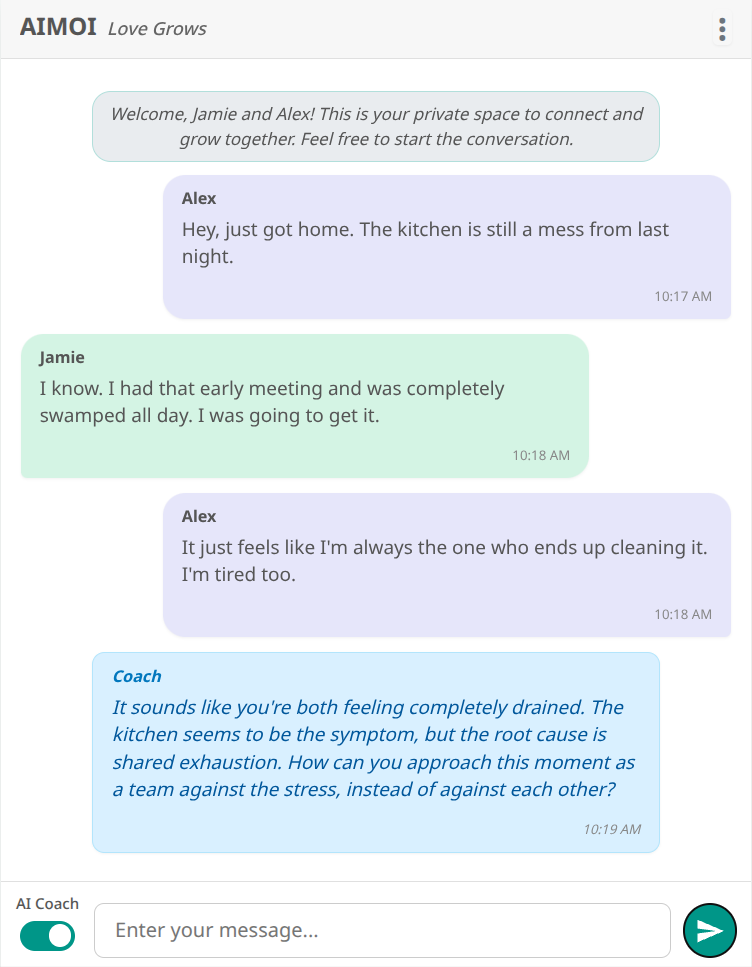Toggle the AI Coach switch off and on
This screenshot has height=967, width=752.
[47, 936]
